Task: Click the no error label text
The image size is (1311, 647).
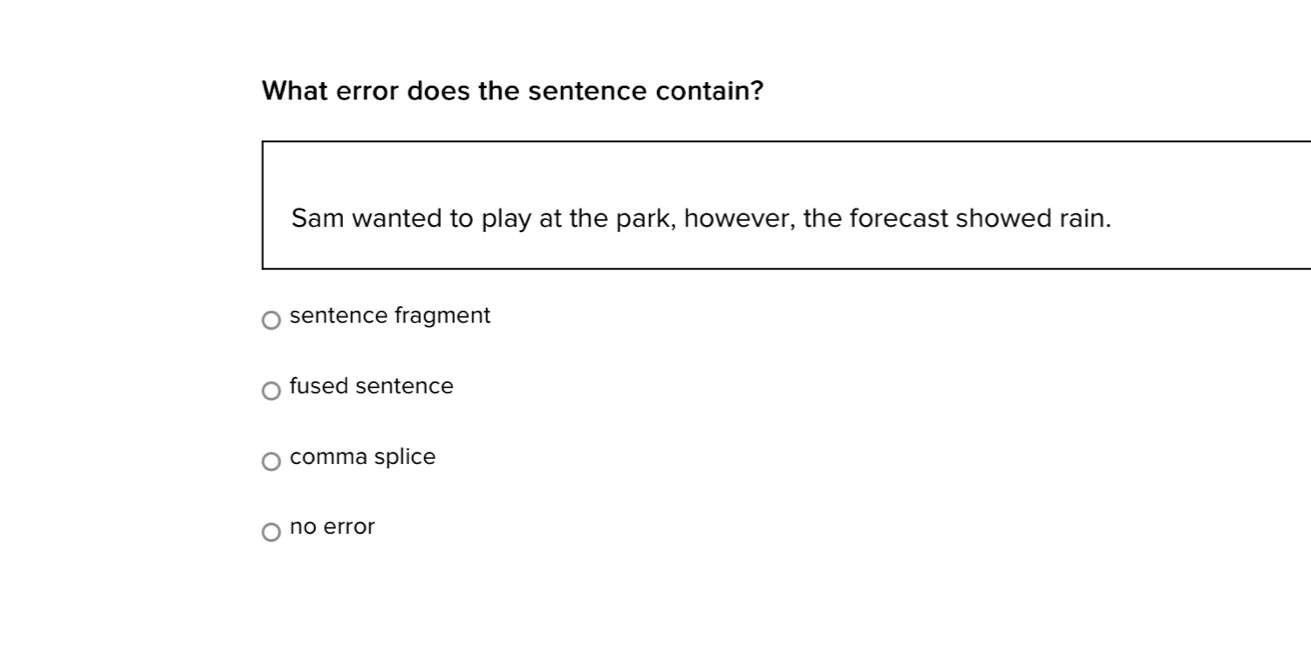Action: pos(331,527)
